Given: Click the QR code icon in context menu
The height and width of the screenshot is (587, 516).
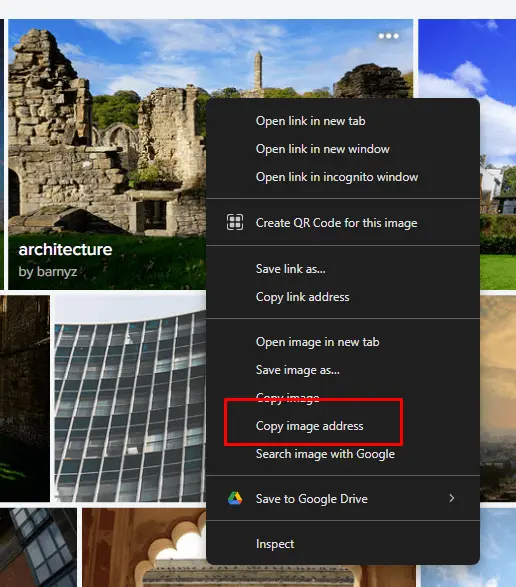Looking at the screenshot, I should (235, 222).
